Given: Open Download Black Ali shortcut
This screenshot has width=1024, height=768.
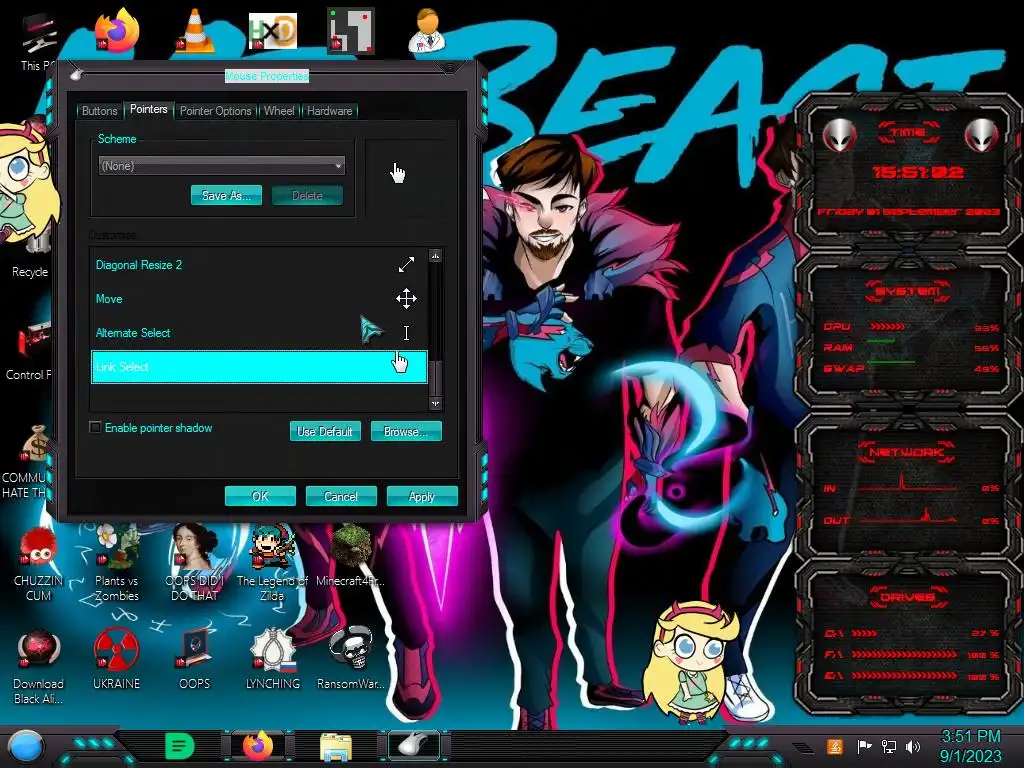Looking at the screenshot, I should point(38,667).
